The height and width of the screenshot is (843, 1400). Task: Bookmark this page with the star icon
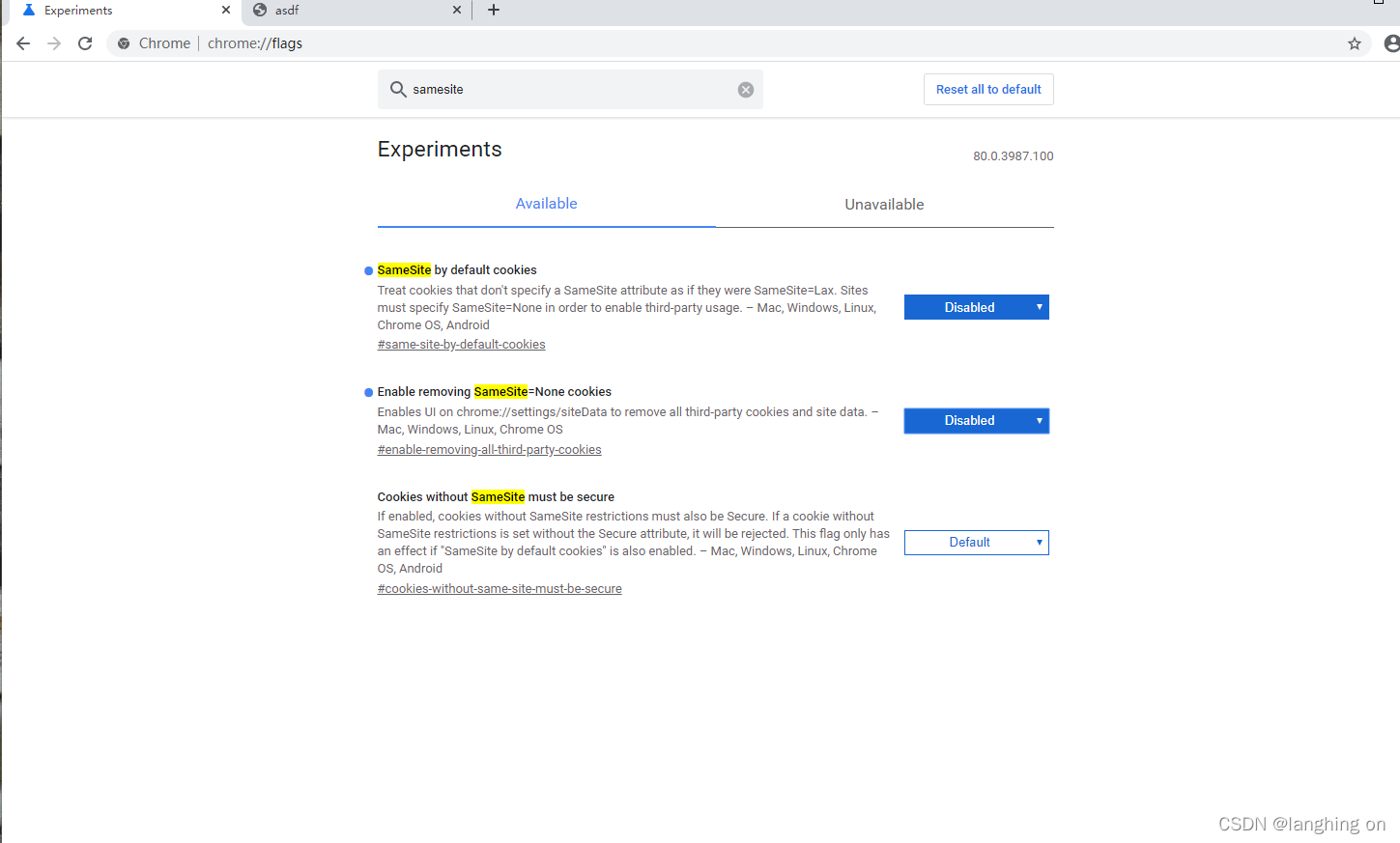click(x=1355, y=43)
